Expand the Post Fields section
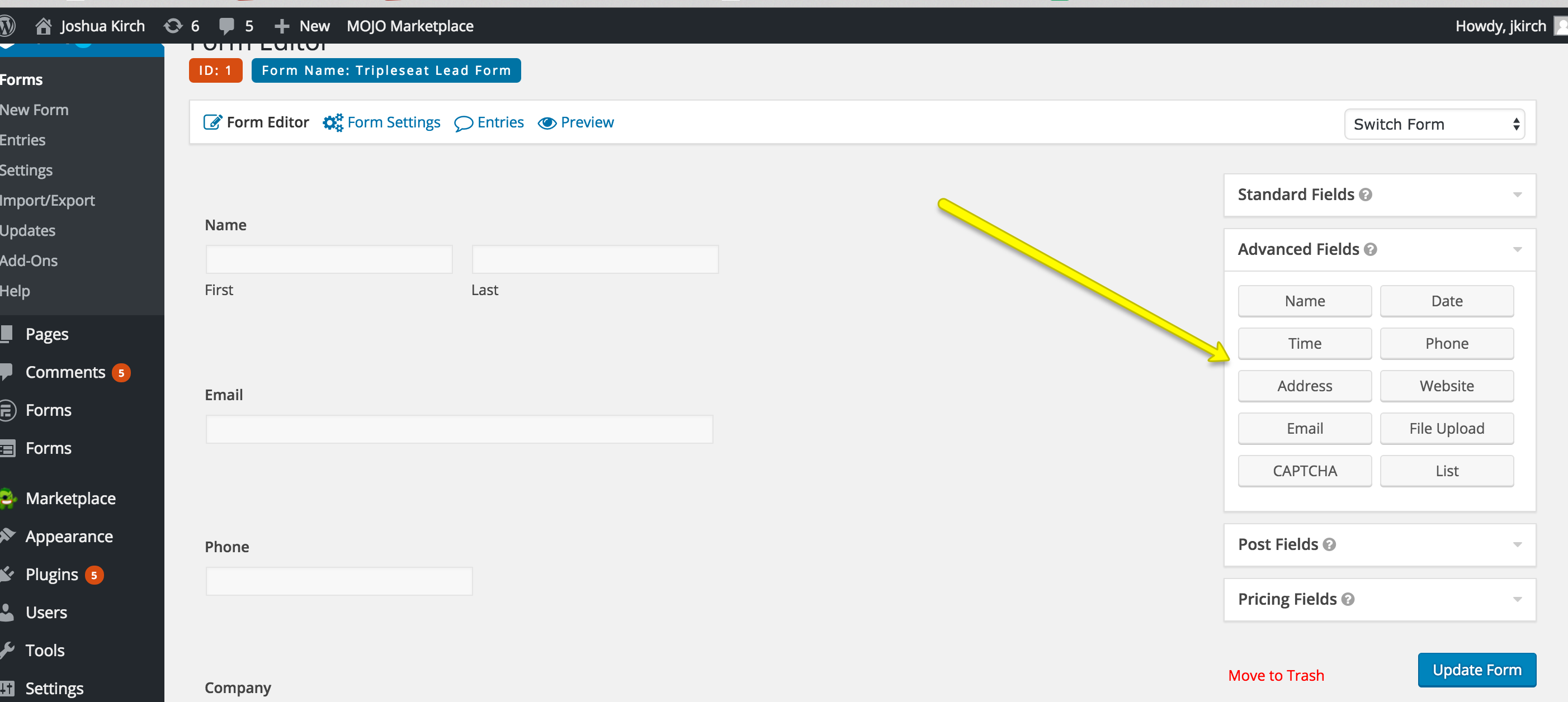The image size is (1568, 702). (x=1517, y=544)
